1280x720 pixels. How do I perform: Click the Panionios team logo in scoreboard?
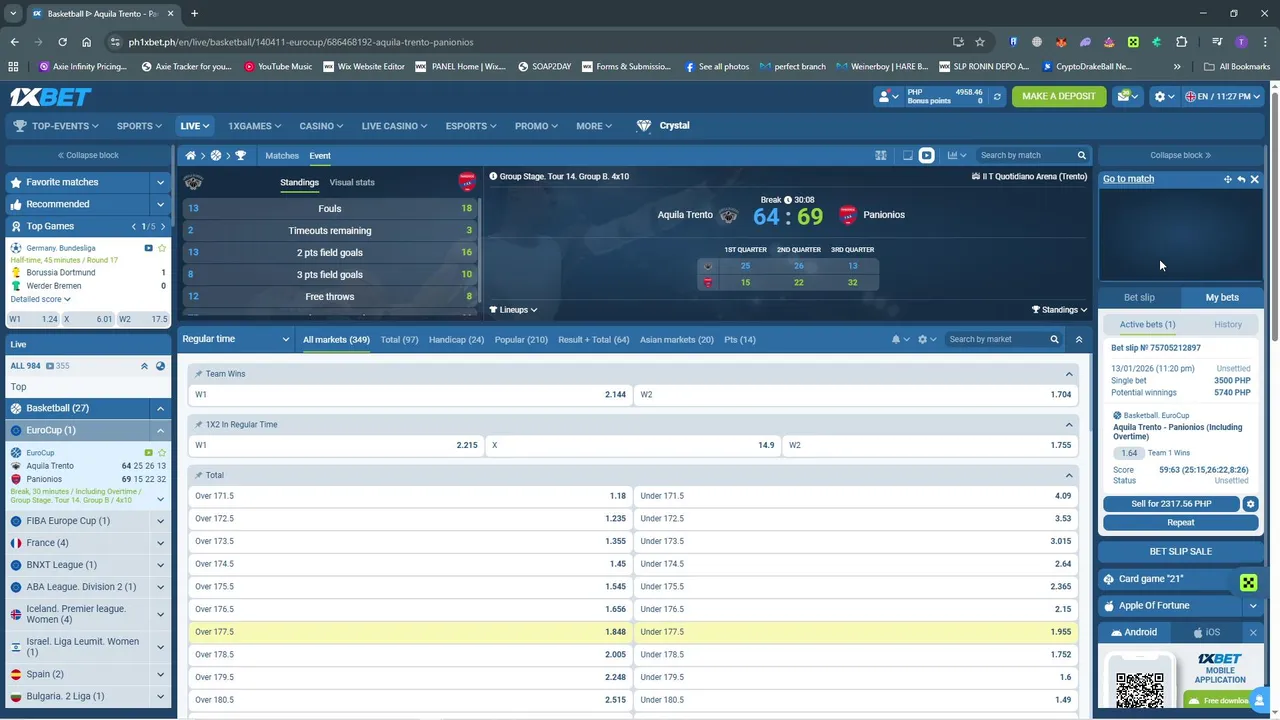847,215
